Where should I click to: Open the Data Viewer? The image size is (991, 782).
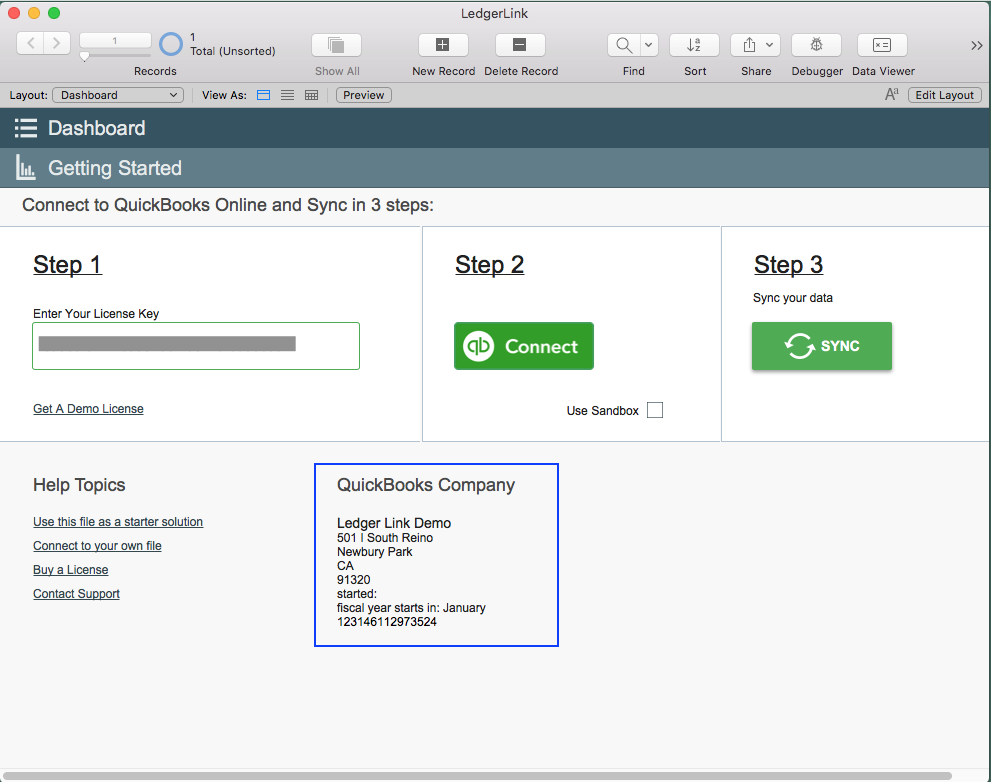click(882, 45)
